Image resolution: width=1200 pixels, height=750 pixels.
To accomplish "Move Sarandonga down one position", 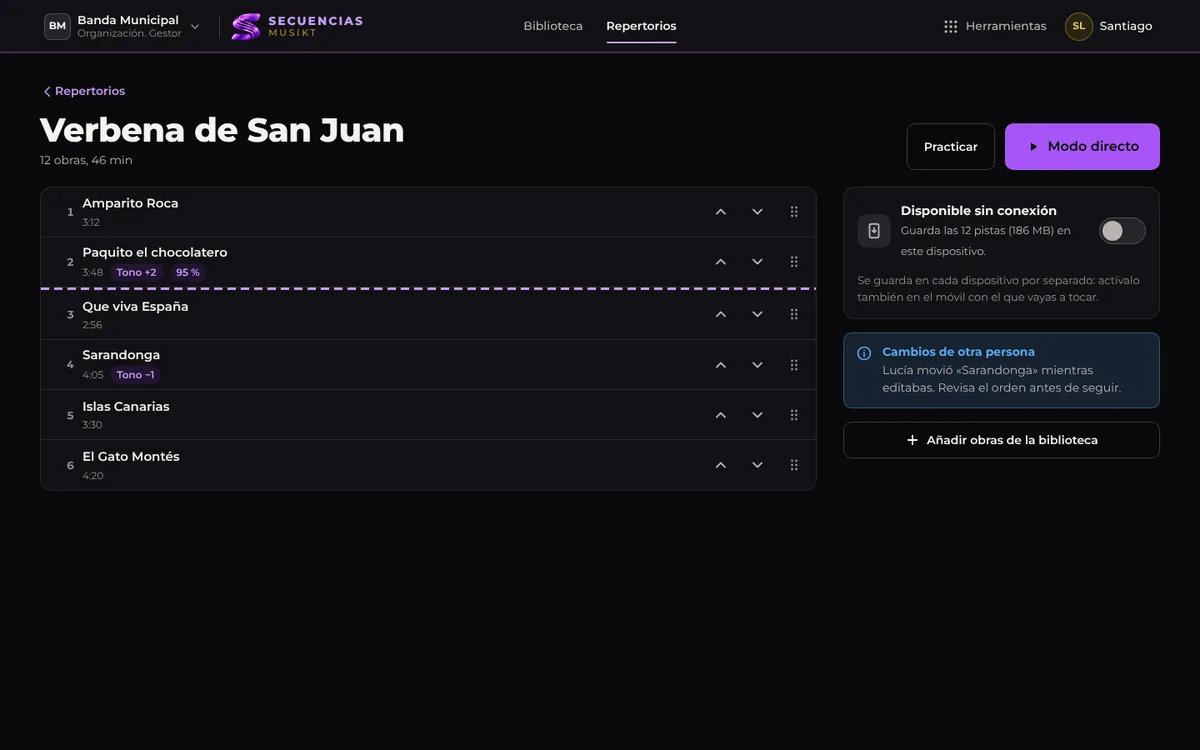I will (757, 365).
